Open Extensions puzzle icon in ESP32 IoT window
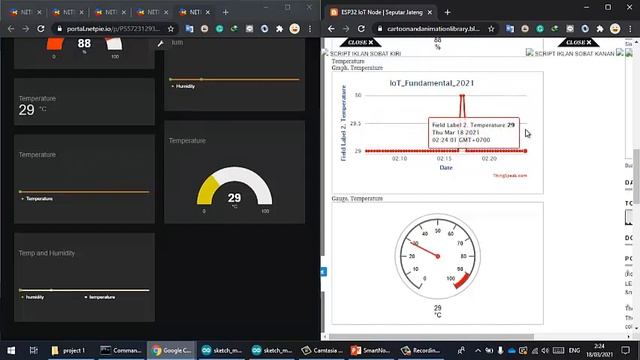Image resolution: width=640 pixels, height=360 pixels. click(x=600, y=29)
